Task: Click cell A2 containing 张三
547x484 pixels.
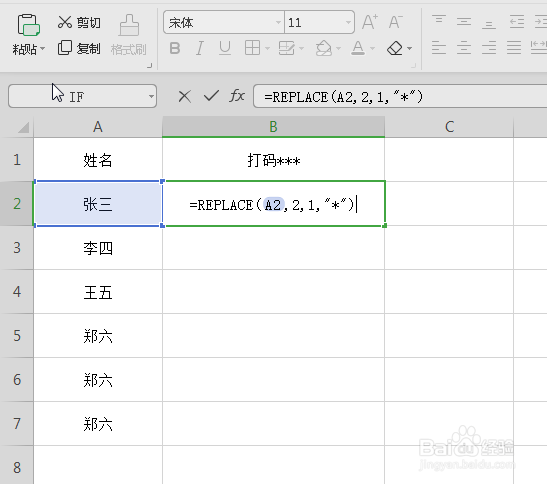Action: 98,204
